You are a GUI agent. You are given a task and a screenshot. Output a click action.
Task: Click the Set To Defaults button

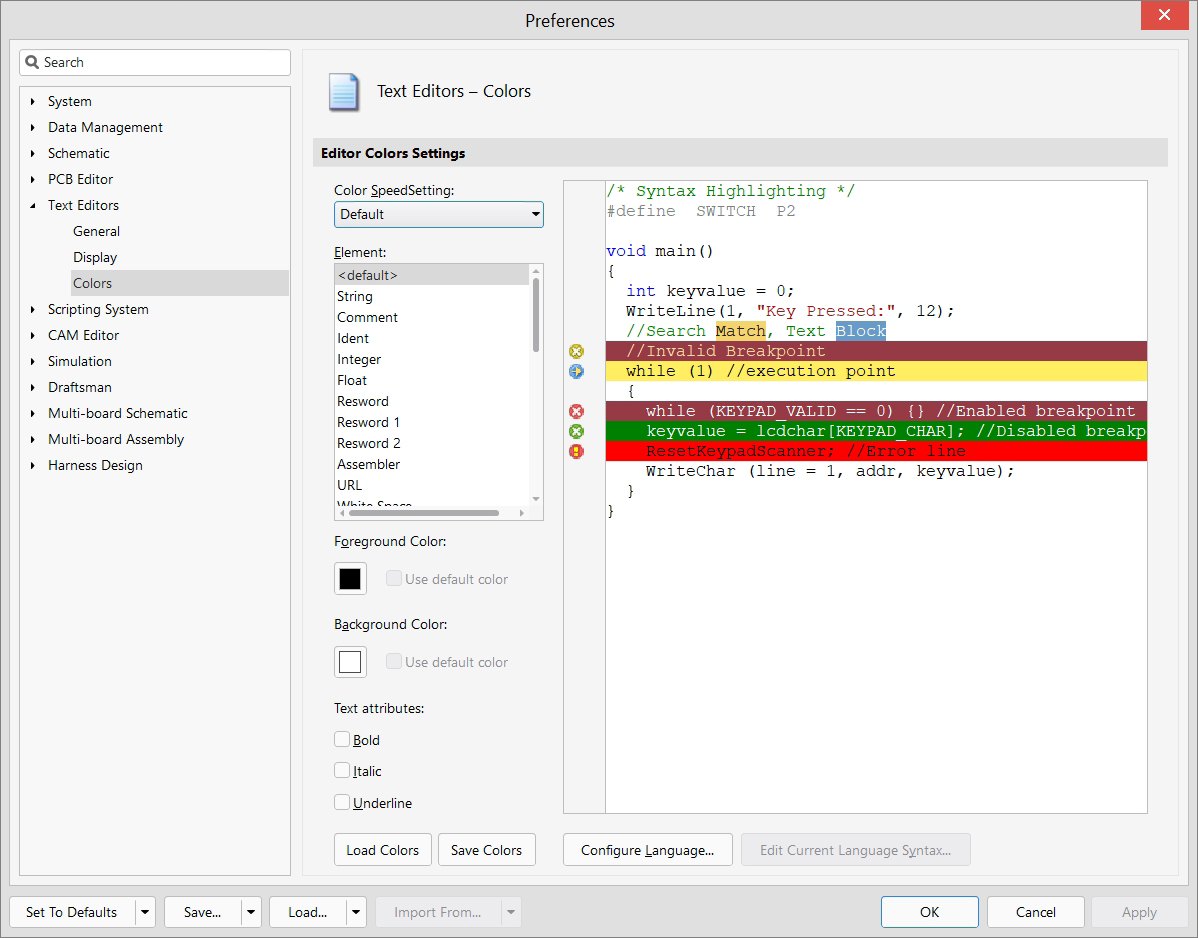click(72, 912)
